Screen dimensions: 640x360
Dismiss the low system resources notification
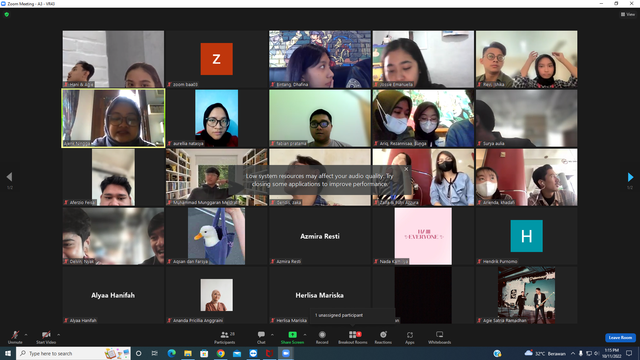406,169
